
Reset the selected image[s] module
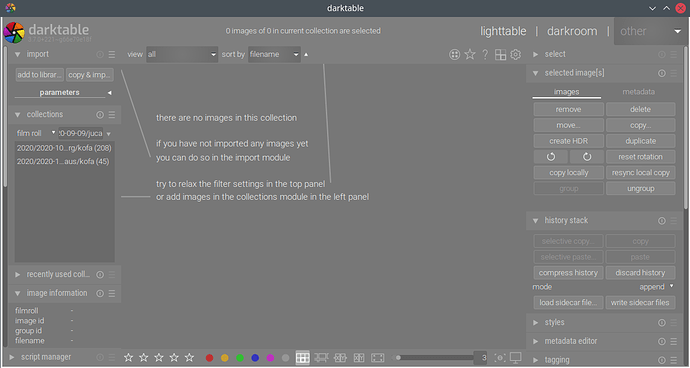(662, 73)
